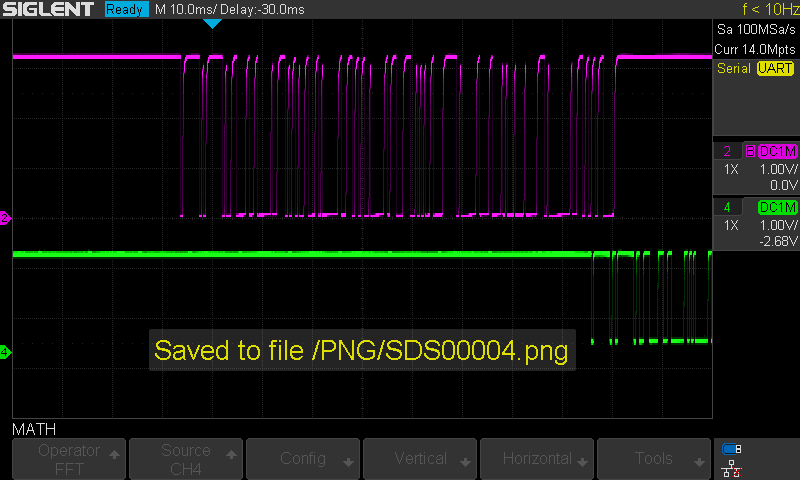Viewport: 800px width, 480px height.
Task: Open the Horizontal menu
Action: click(x=537, y=458)
